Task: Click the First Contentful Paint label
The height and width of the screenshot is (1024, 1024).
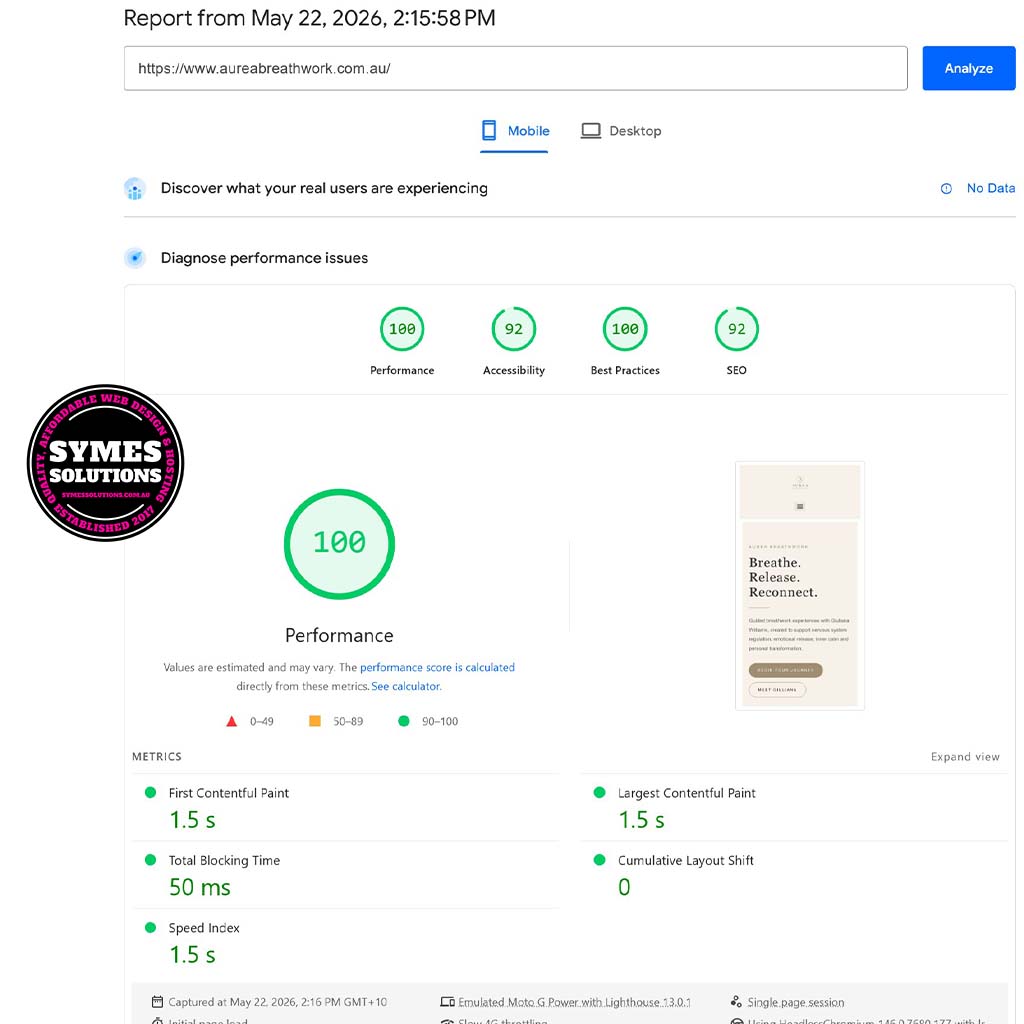Action: click(x=229, y=793)
